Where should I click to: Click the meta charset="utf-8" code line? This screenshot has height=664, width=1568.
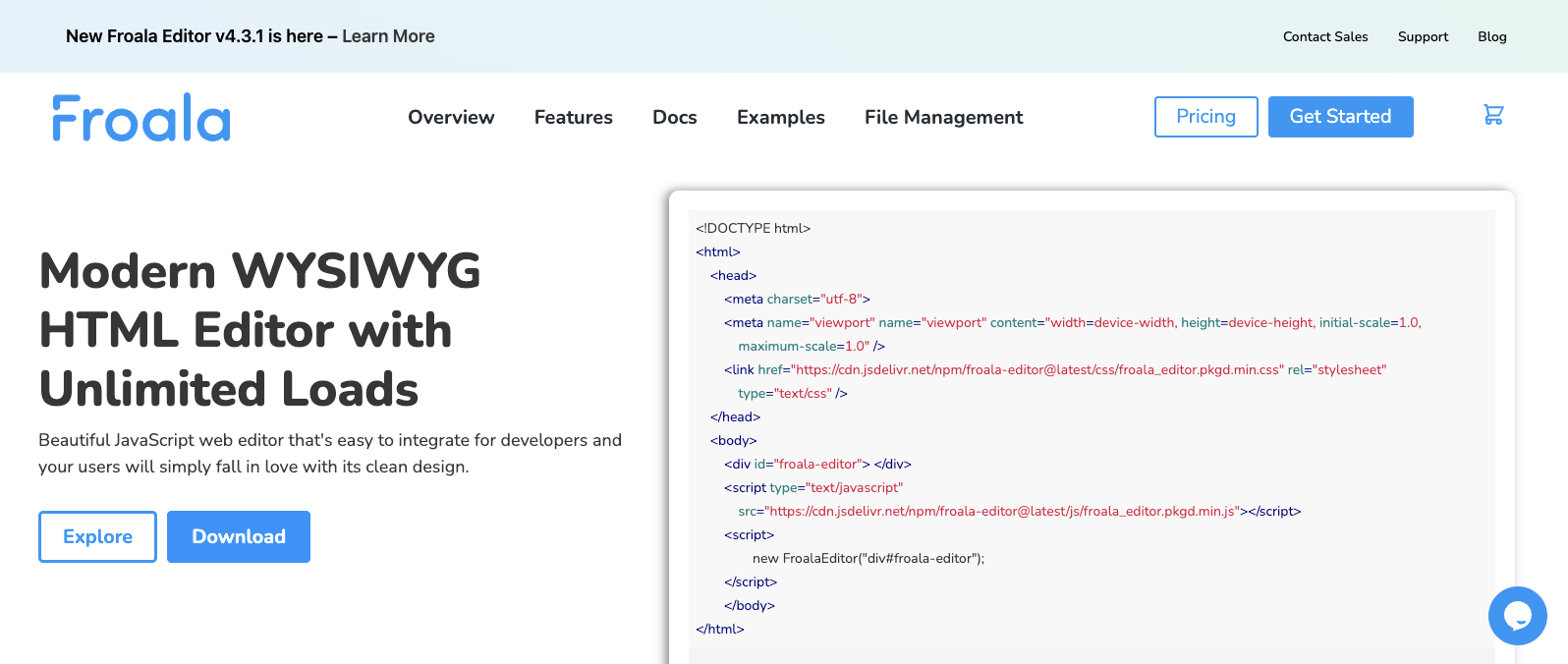[x=797, y=299]
